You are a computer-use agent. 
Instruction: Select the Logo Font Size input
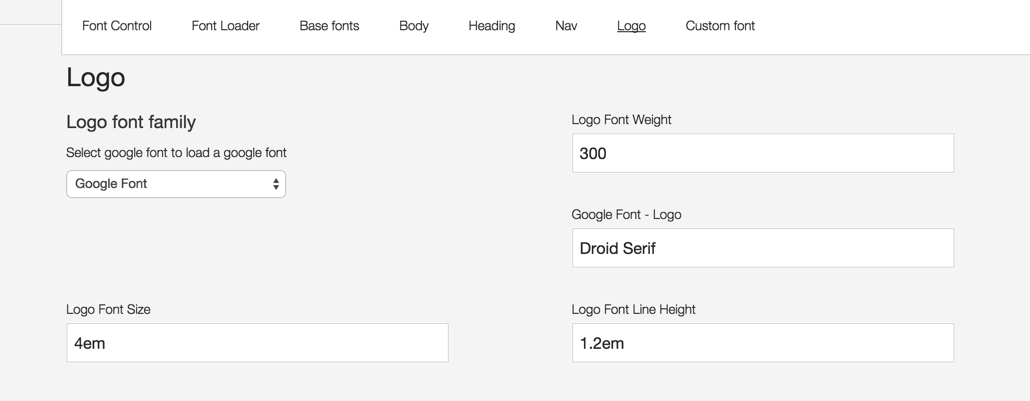pos(258,342)
